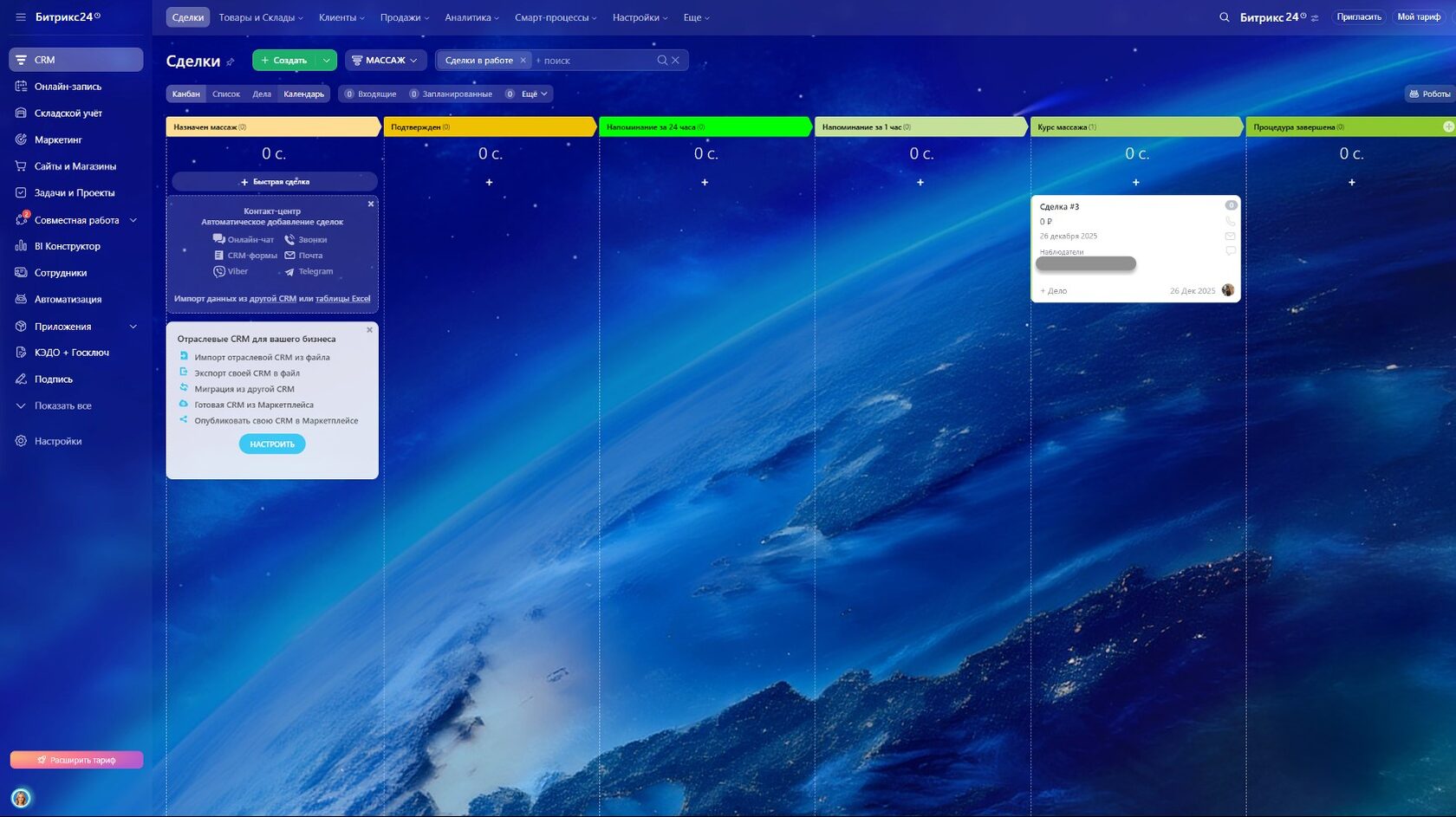Click the другой CRM import link
The image size is (1456, 817).
(273, 299)
